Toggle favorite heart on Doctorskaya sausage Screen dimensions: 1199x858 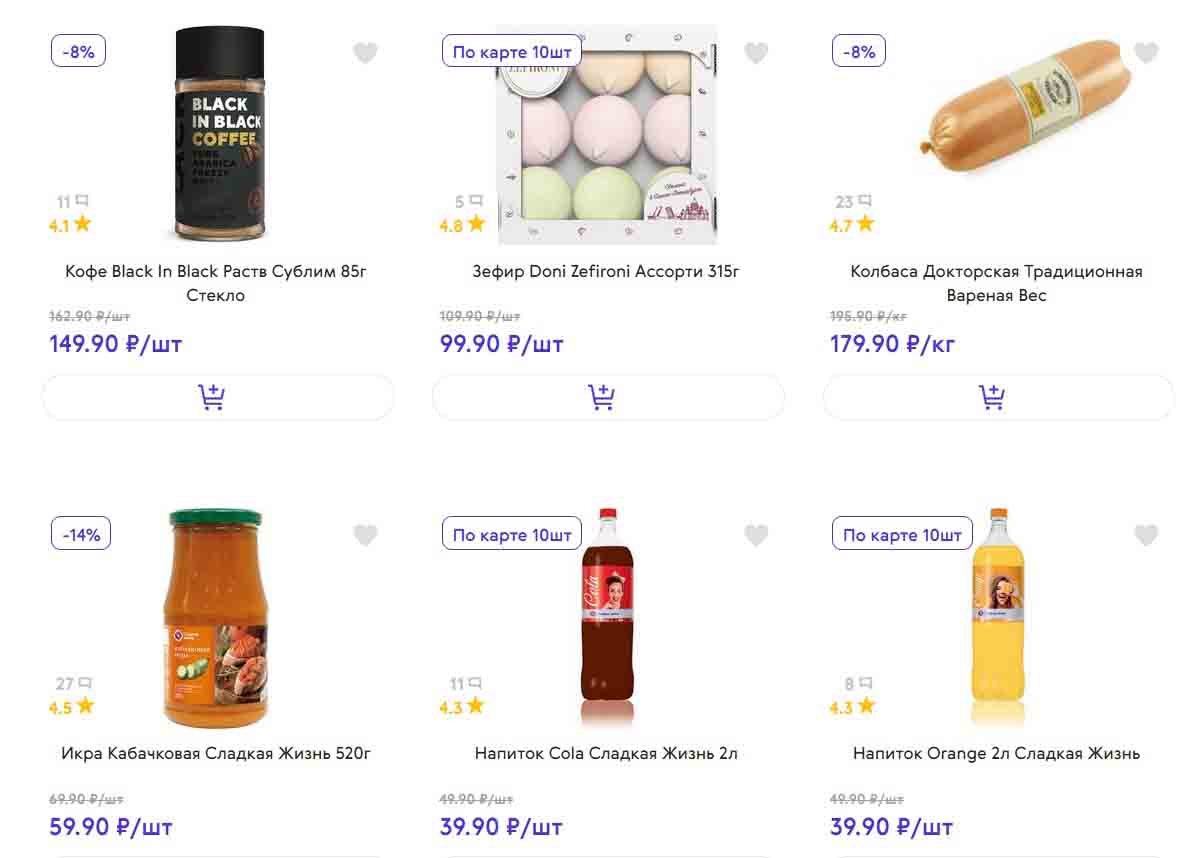click(1146, 53)
